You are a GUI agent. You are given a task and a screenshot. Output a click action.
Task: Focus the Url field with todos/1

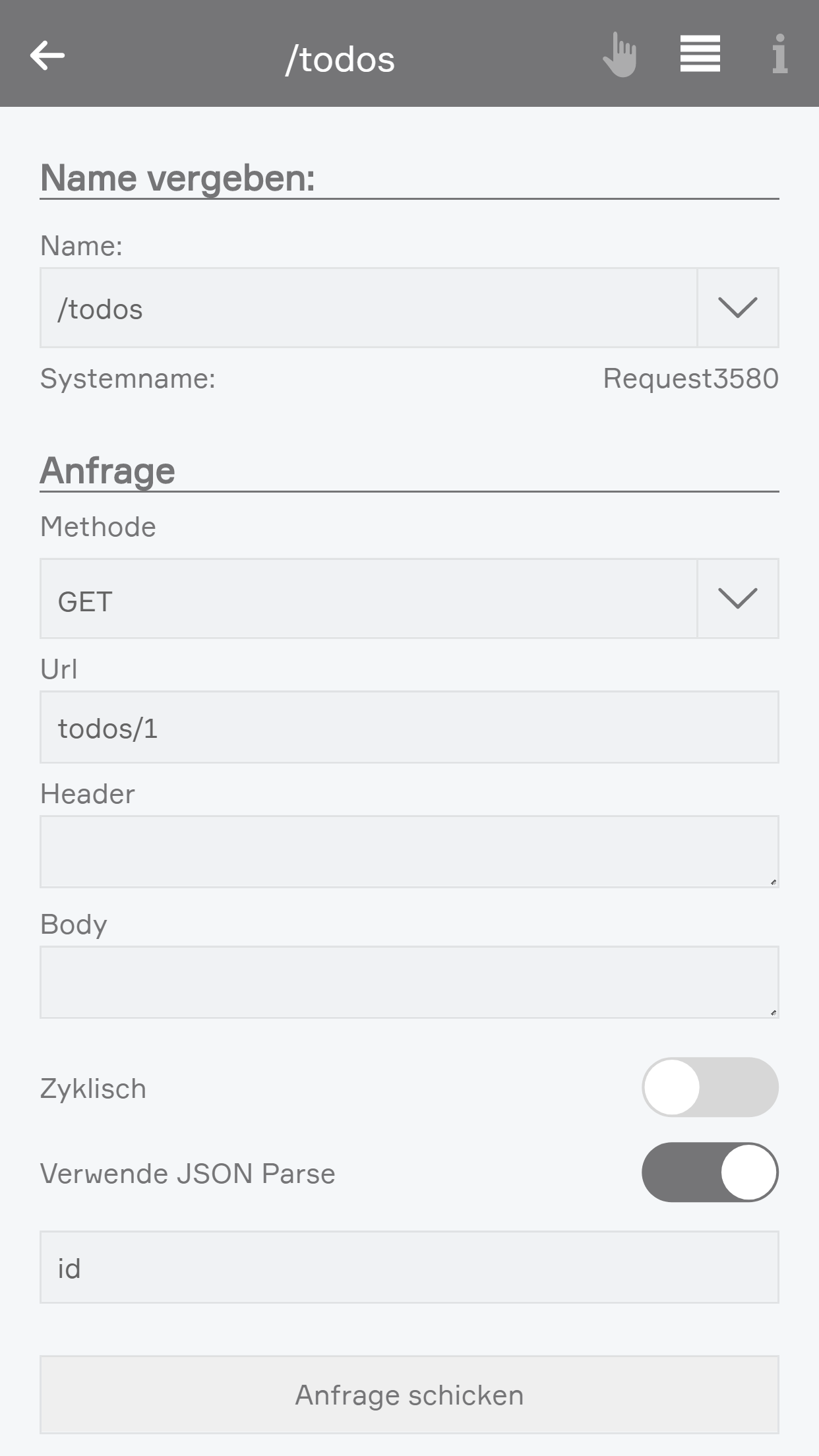[x=409, y=727]
